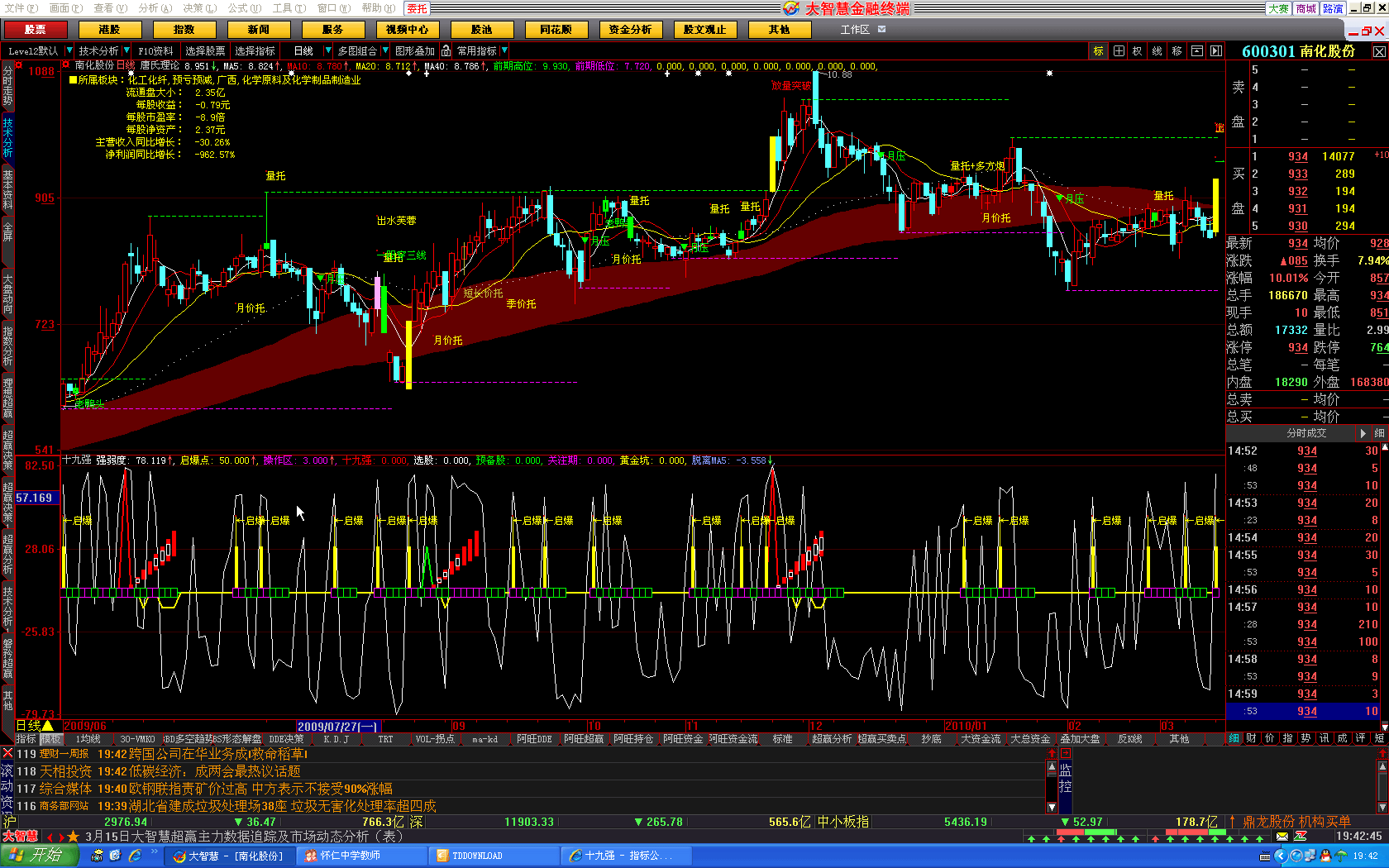Image resolution: width=1389 pixels, height=868 pixels.
Task: Click the lock icon beside 图形叠加
Action: [x=446, y=51]
